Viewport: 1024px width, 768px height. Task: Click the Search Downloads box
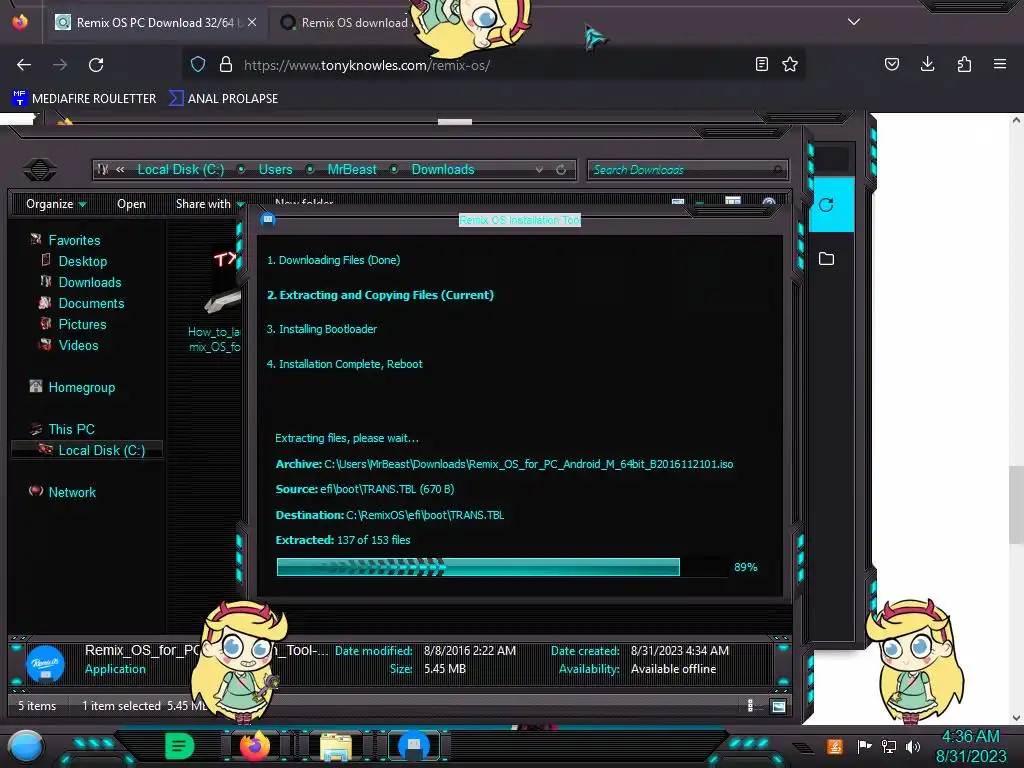click(x=688, y=170)
